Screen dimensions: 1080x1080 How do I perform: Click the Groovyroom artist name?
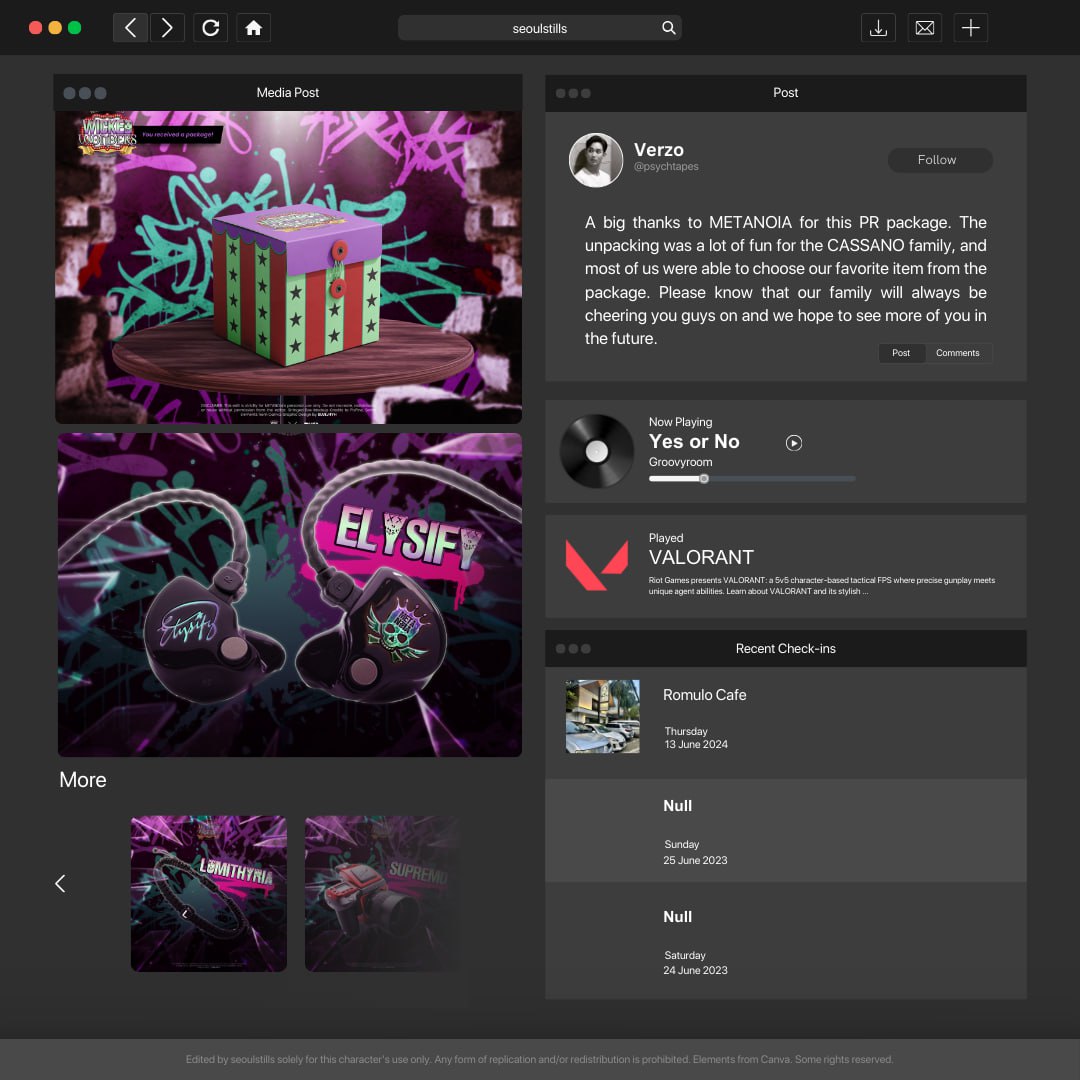[x=681, y=462]
